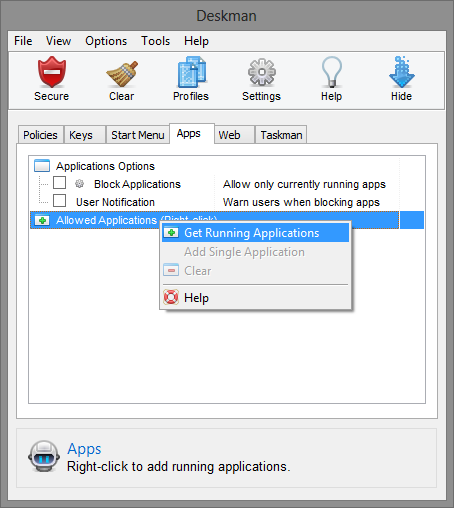Switch to the Keys tab
The image size is (454, 508).
click(85, 135)
